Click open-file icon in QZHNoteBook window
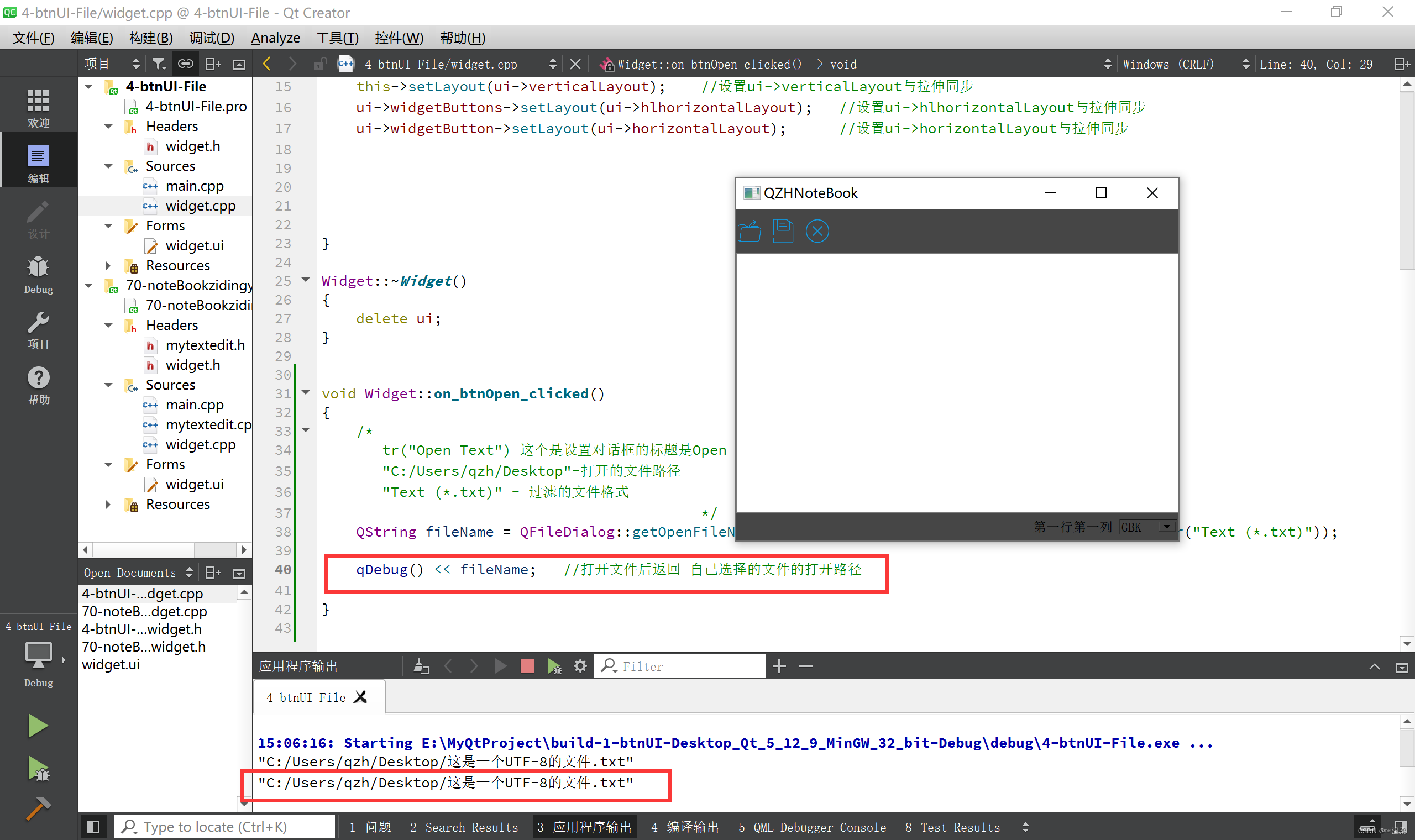Screen dimensions: 1415x840 (x=750, y=231)
